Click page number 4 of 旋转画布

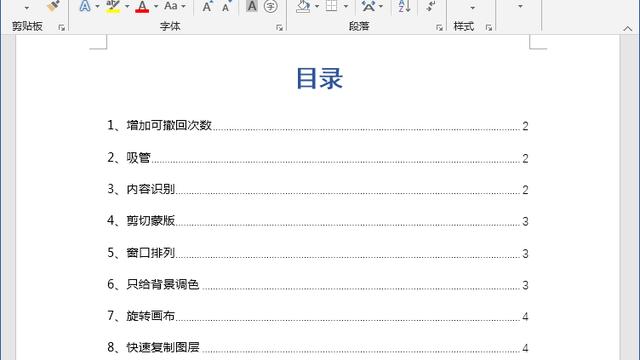coord(525,317)
